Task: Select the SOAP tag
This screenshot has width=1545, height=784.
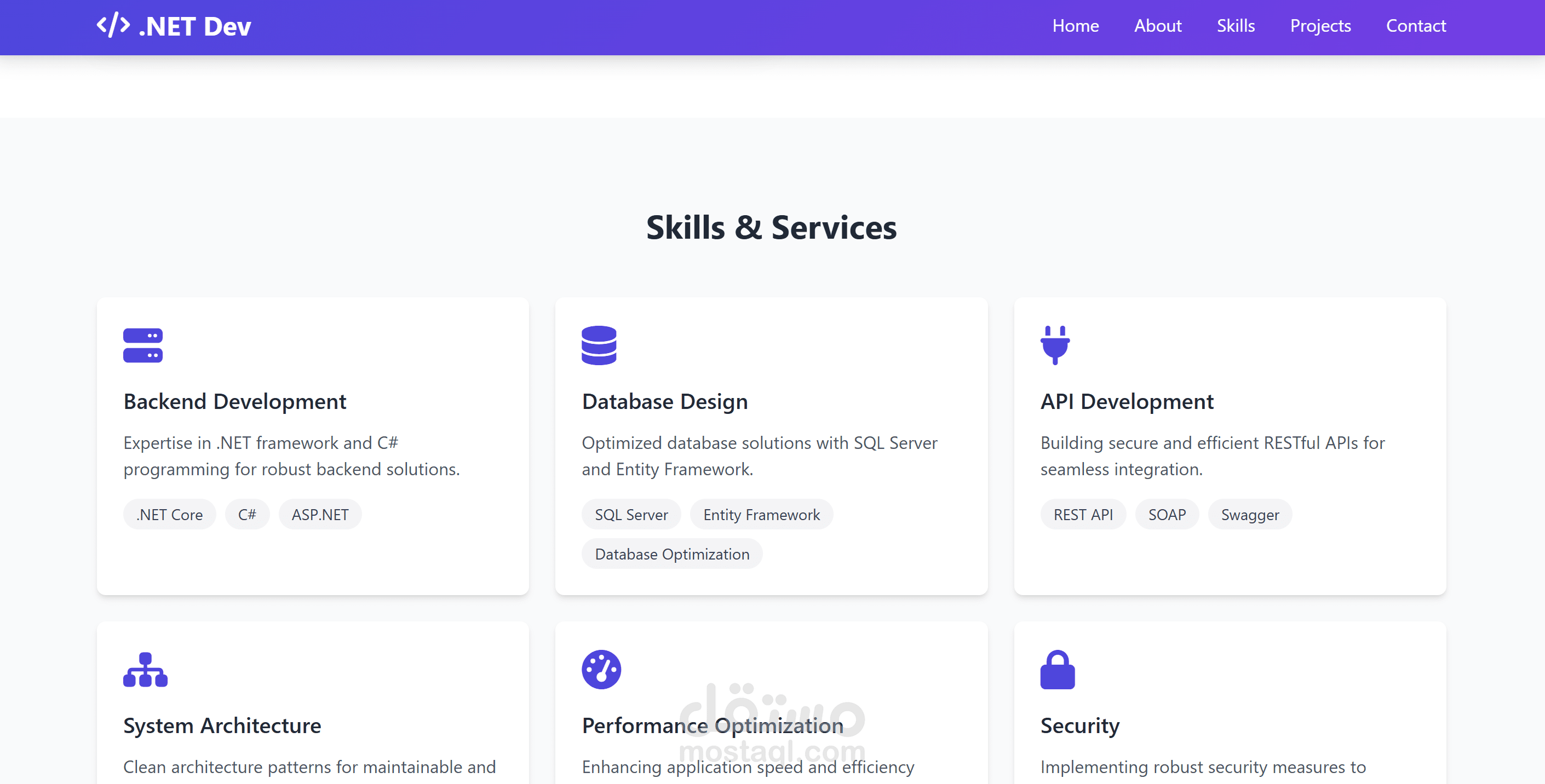Action: [x=1167, y=514]
